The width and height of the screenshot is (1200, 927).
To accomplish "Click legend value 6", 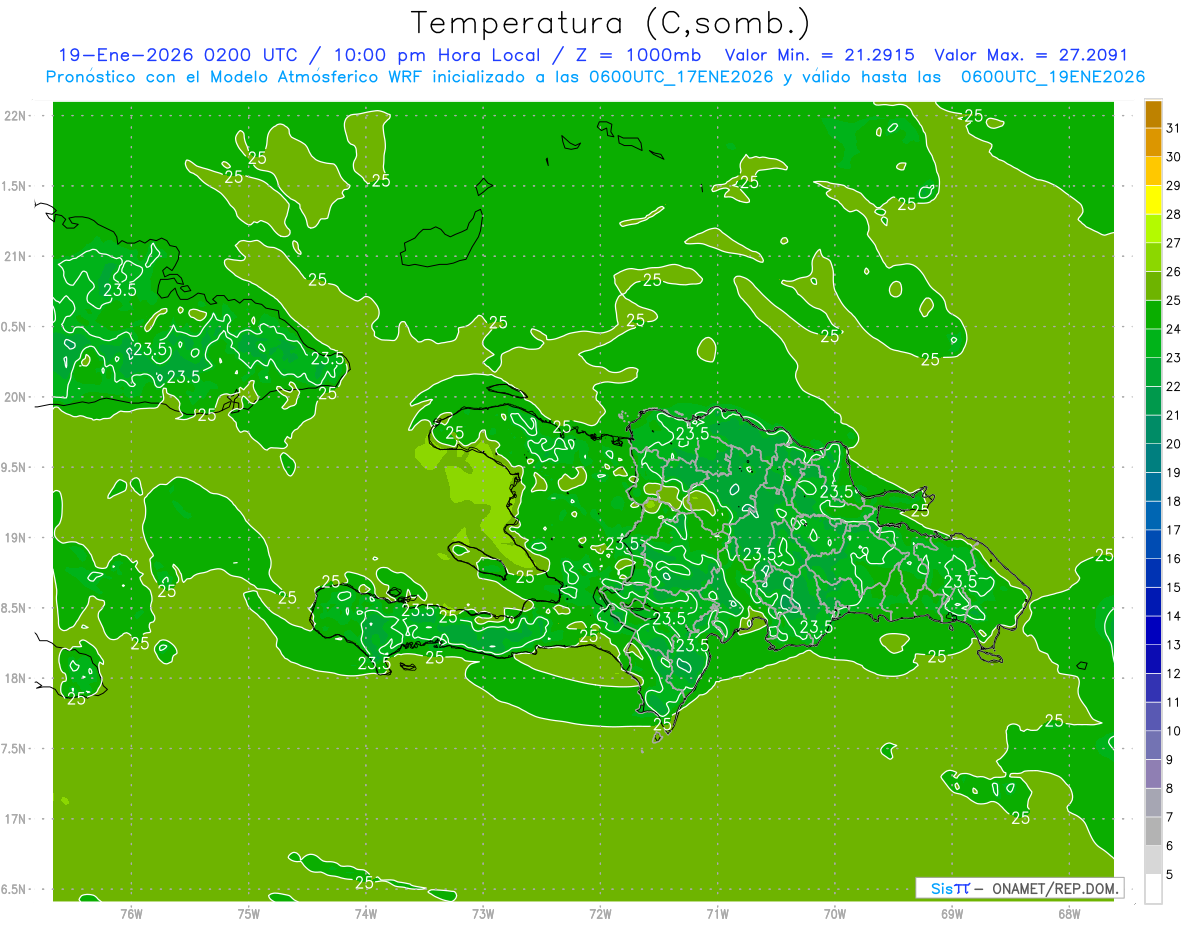I will [x=1170, y=846].
